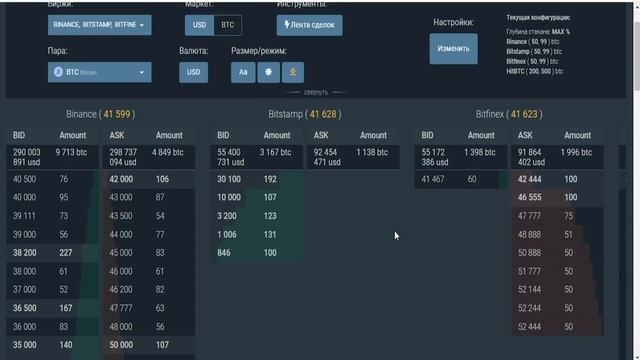Click Binance bid price 36 500
Screen dimensions: 640x360
24,308
